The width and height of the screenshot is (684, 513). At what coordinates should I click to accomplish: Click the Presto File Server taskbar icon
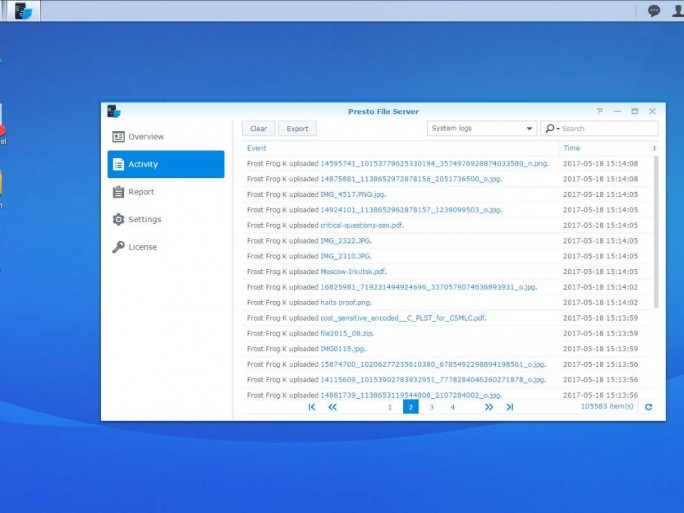coord(23,10)
